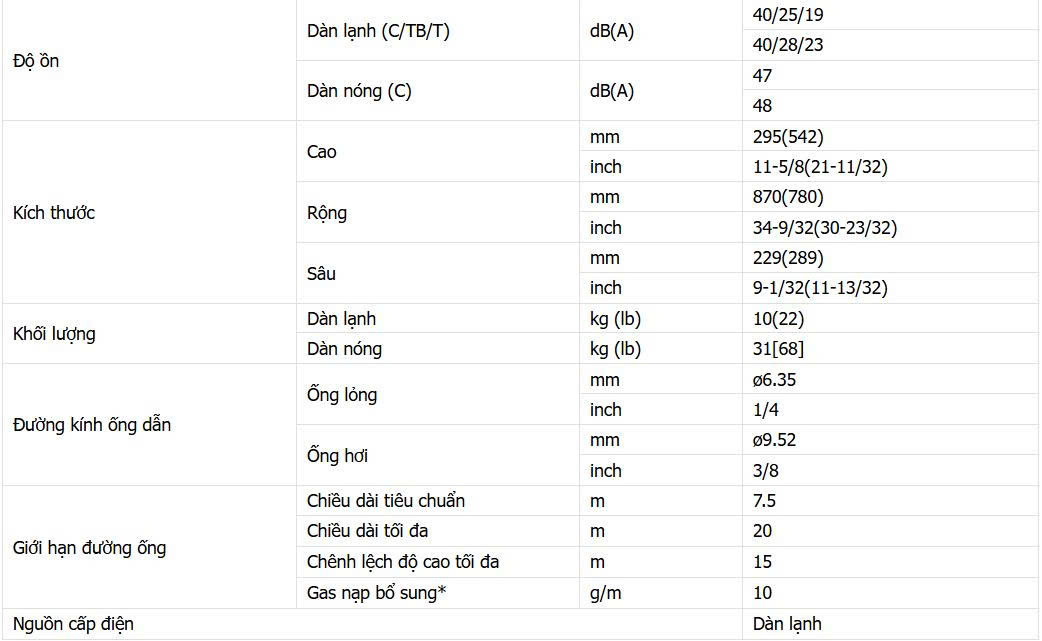The height and width of the screenshot is (641, 1042).
Task: Select the 31[68] weight value
Action: (778, 349)
